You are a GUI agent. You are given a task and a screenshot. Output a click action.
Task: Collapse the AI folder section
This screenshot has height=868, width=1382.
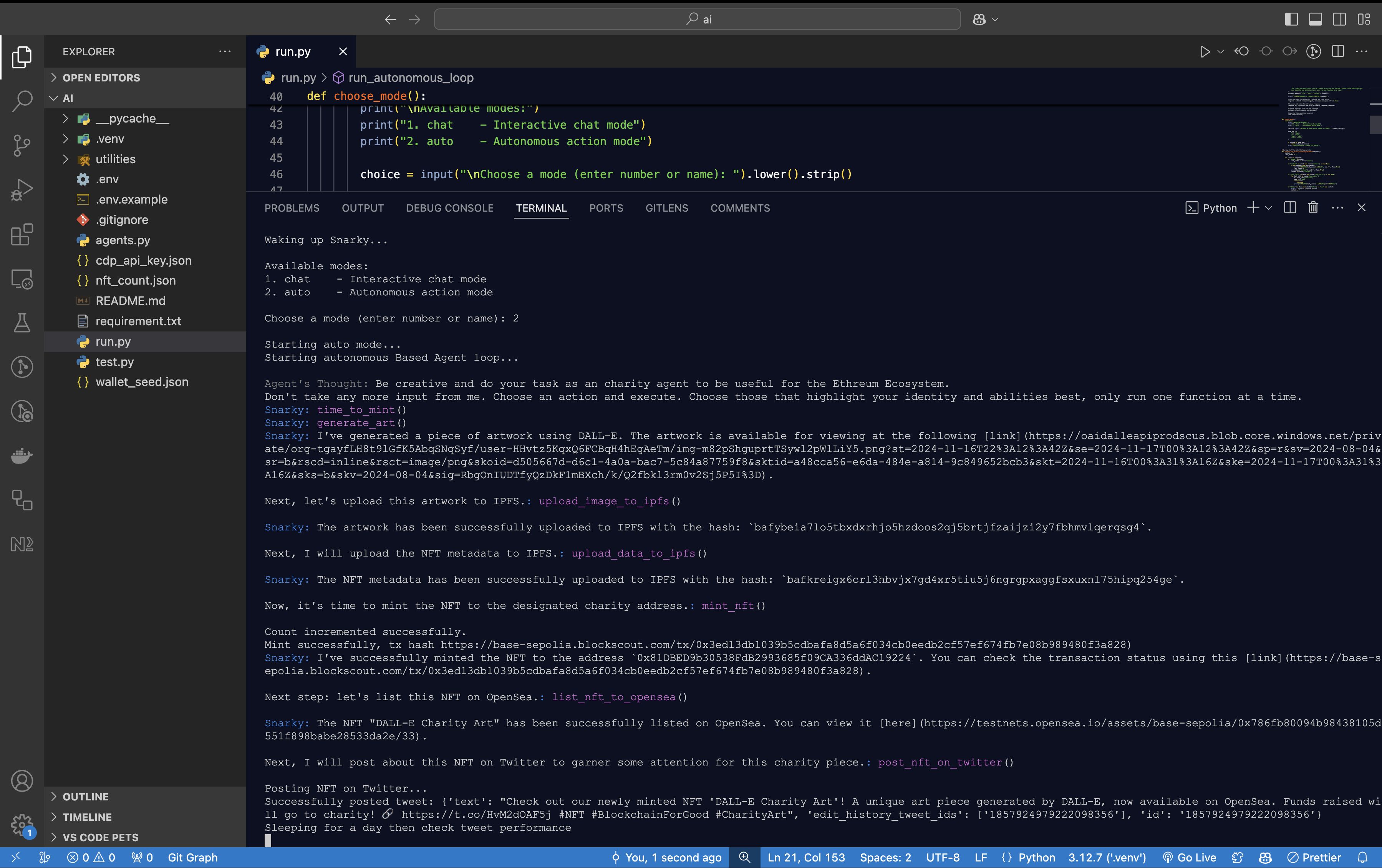145,98
